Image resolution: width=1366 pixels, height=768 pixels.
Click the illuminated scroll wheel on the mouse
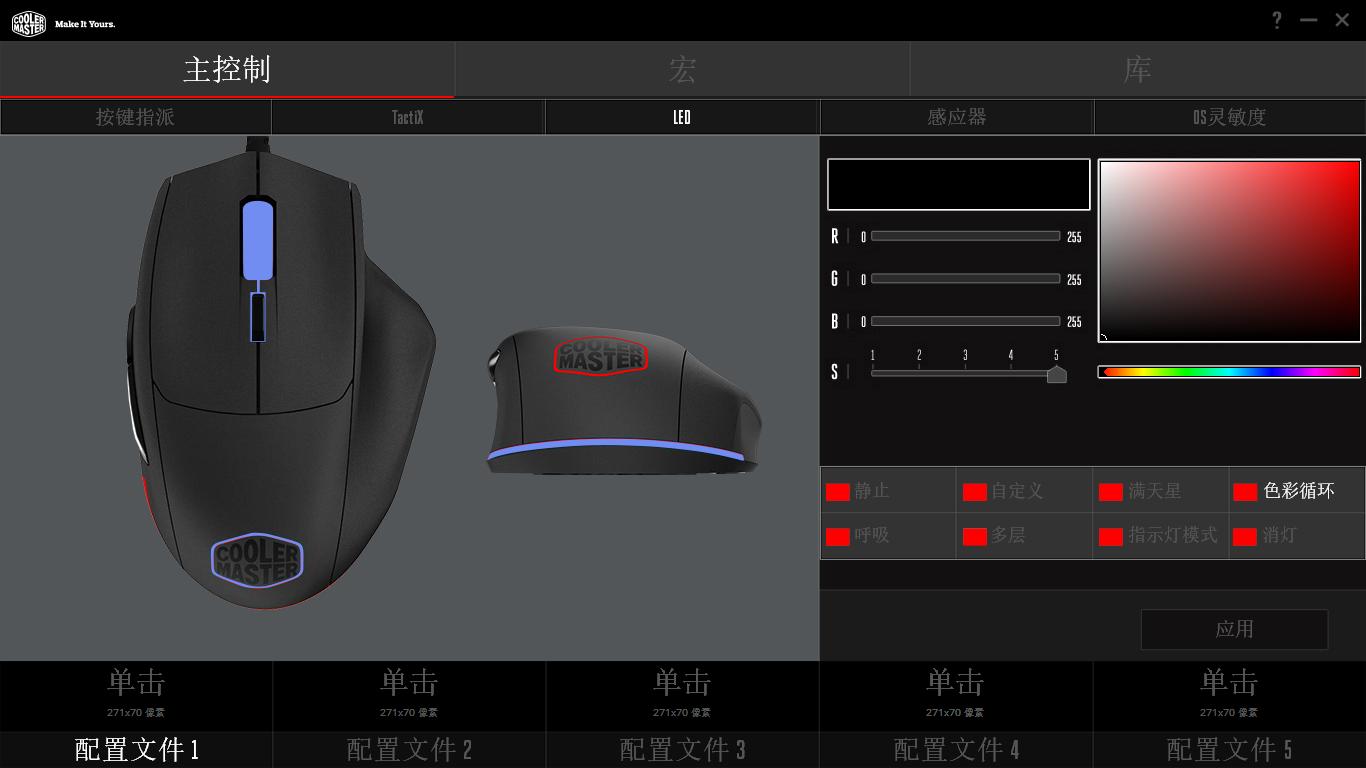point(257,240)
